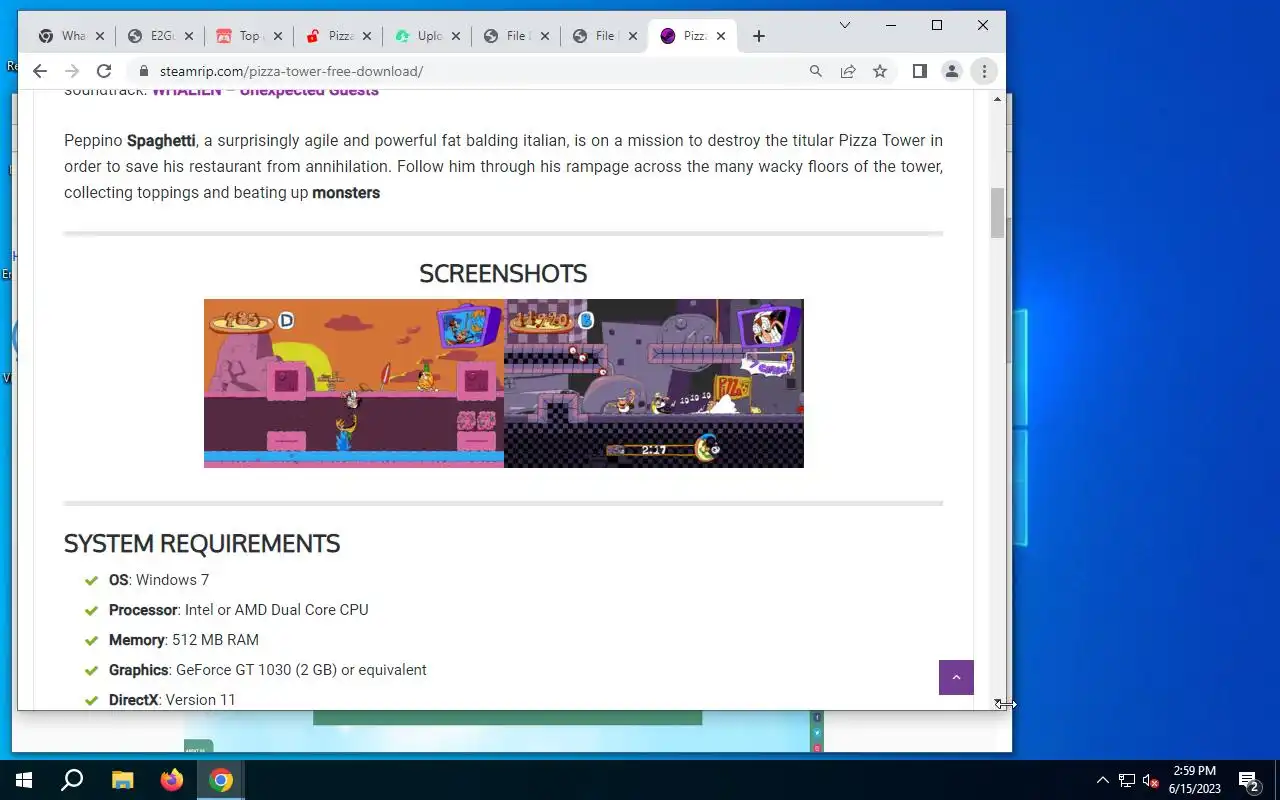This screenshot has width=1280, height=800.
Task: Open the Windows Start menu
Action: (24, 780)
